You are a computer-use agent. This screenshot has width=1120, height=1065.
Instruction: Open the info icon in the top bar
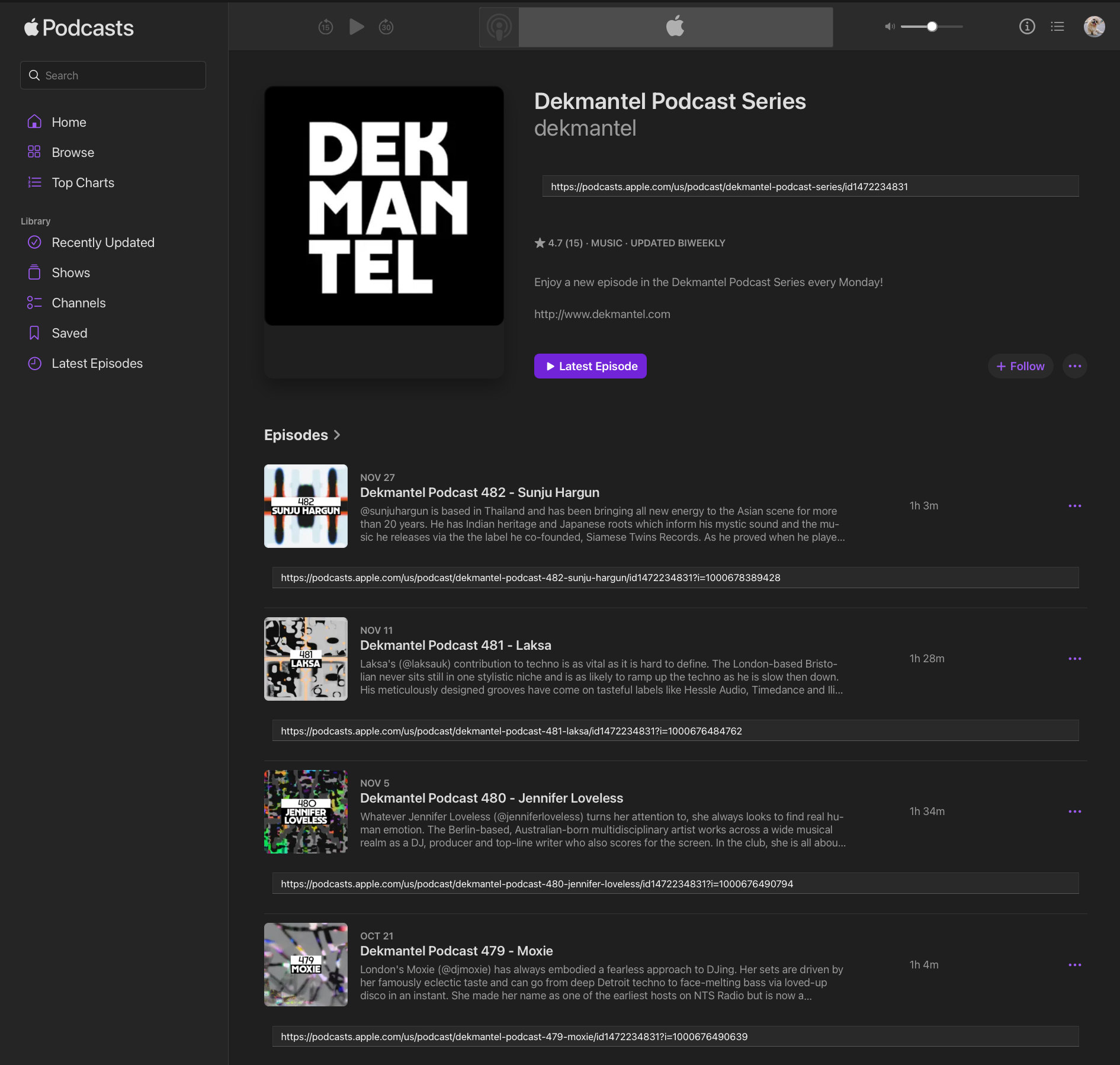click(x=1027, y=27)
